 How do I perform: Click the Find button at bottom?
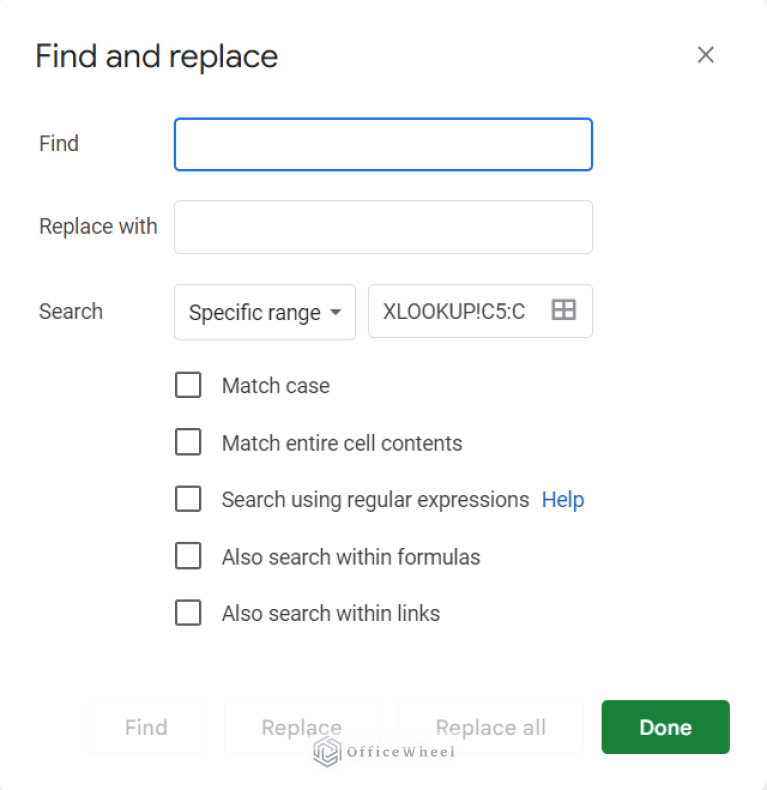click(146, 727)
